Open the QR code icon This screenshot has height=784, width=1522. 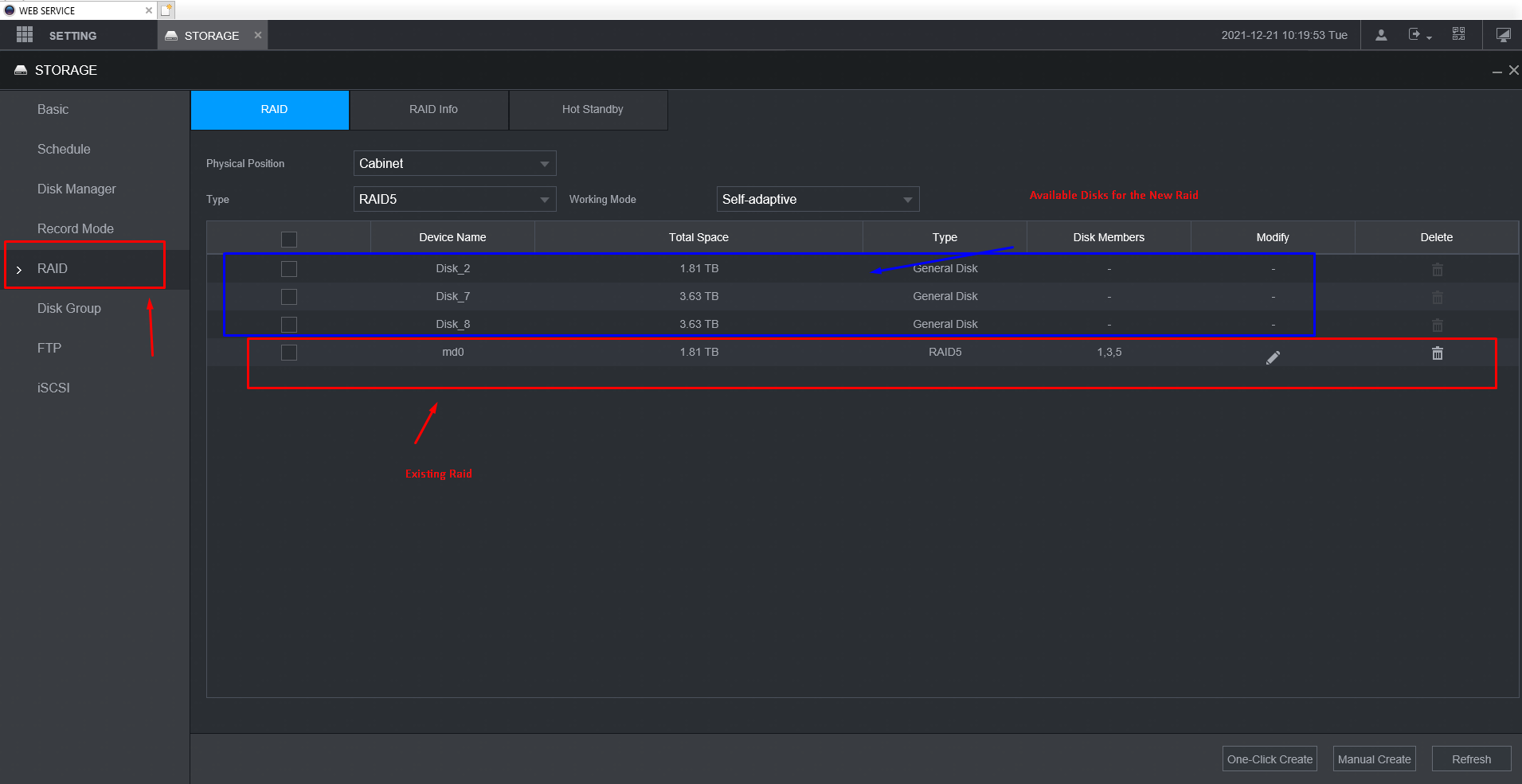1458,34
